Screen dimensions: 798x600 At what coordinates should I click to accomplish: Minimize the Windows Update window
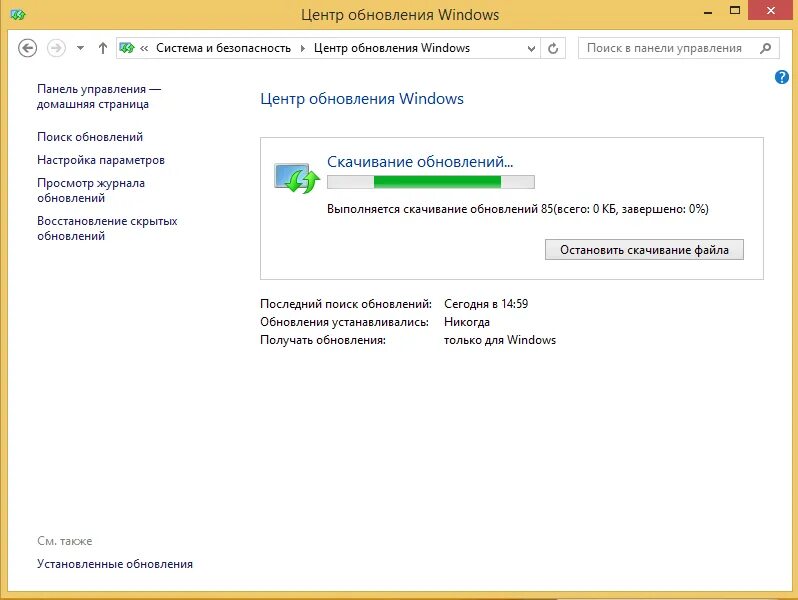(x=707, y=11)
